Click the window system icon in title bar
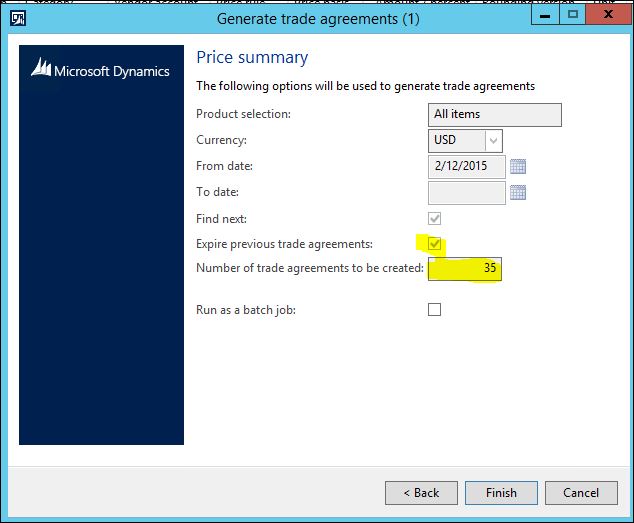Image resolution: width=634 pixels, height=523 pixels. click(18, 17)
